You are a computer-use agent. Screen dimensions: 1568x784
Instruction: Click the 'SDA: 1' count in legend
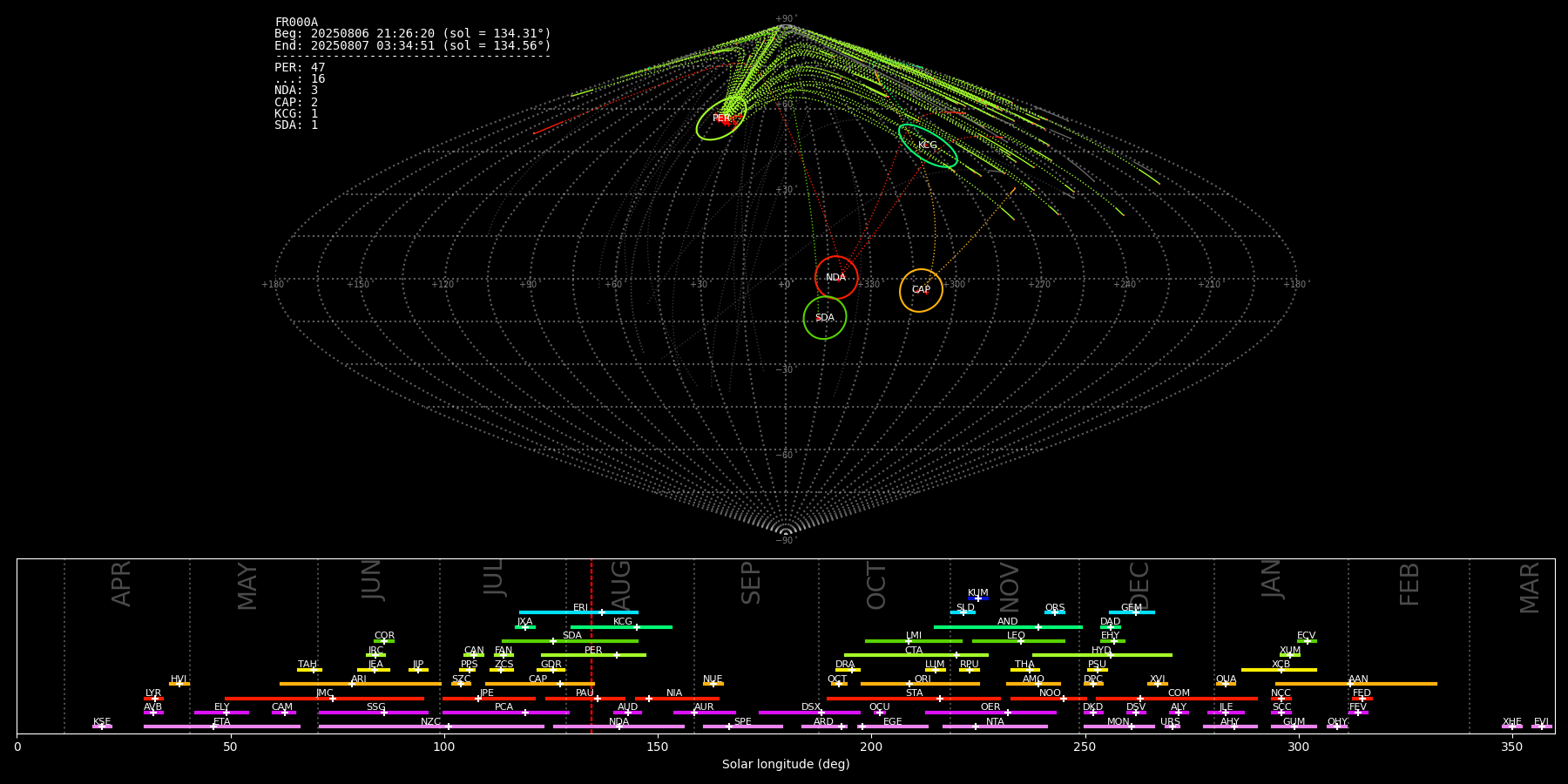point(296,125)
